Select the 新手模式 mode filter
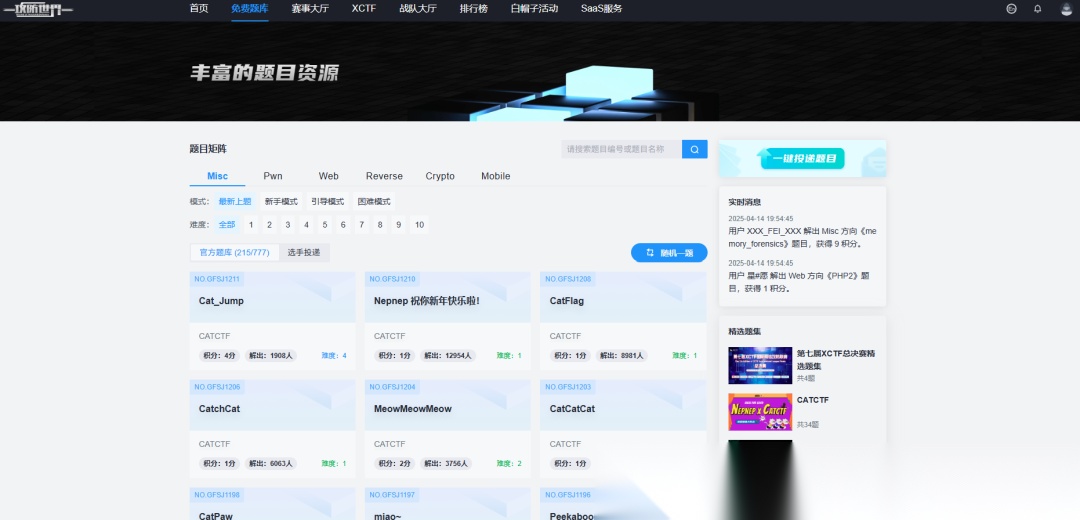 281,202
